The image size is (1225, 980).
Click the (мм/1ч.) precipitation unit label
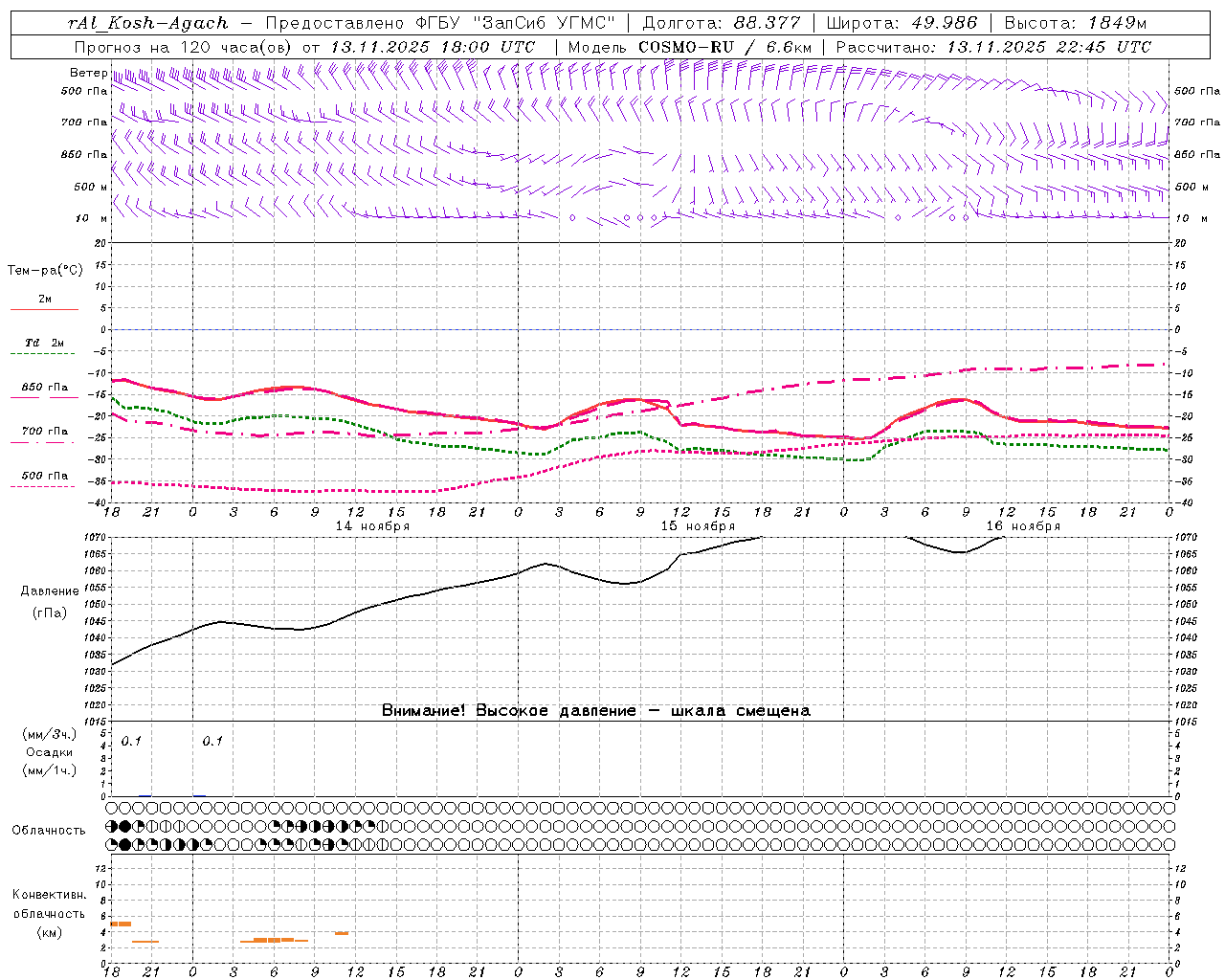click(x=50, y=770)
